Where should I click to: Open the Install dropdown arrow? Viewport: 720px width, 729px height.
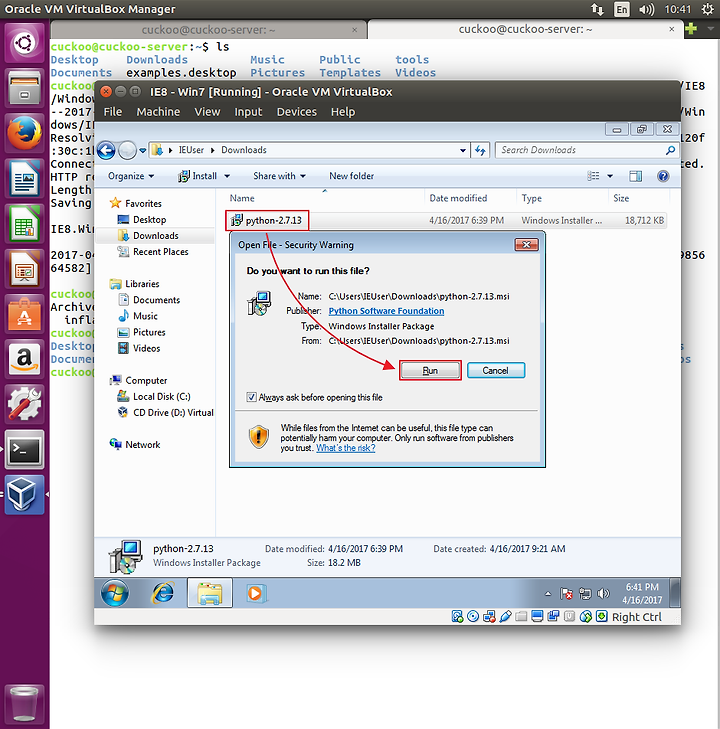tap(227, 176)
